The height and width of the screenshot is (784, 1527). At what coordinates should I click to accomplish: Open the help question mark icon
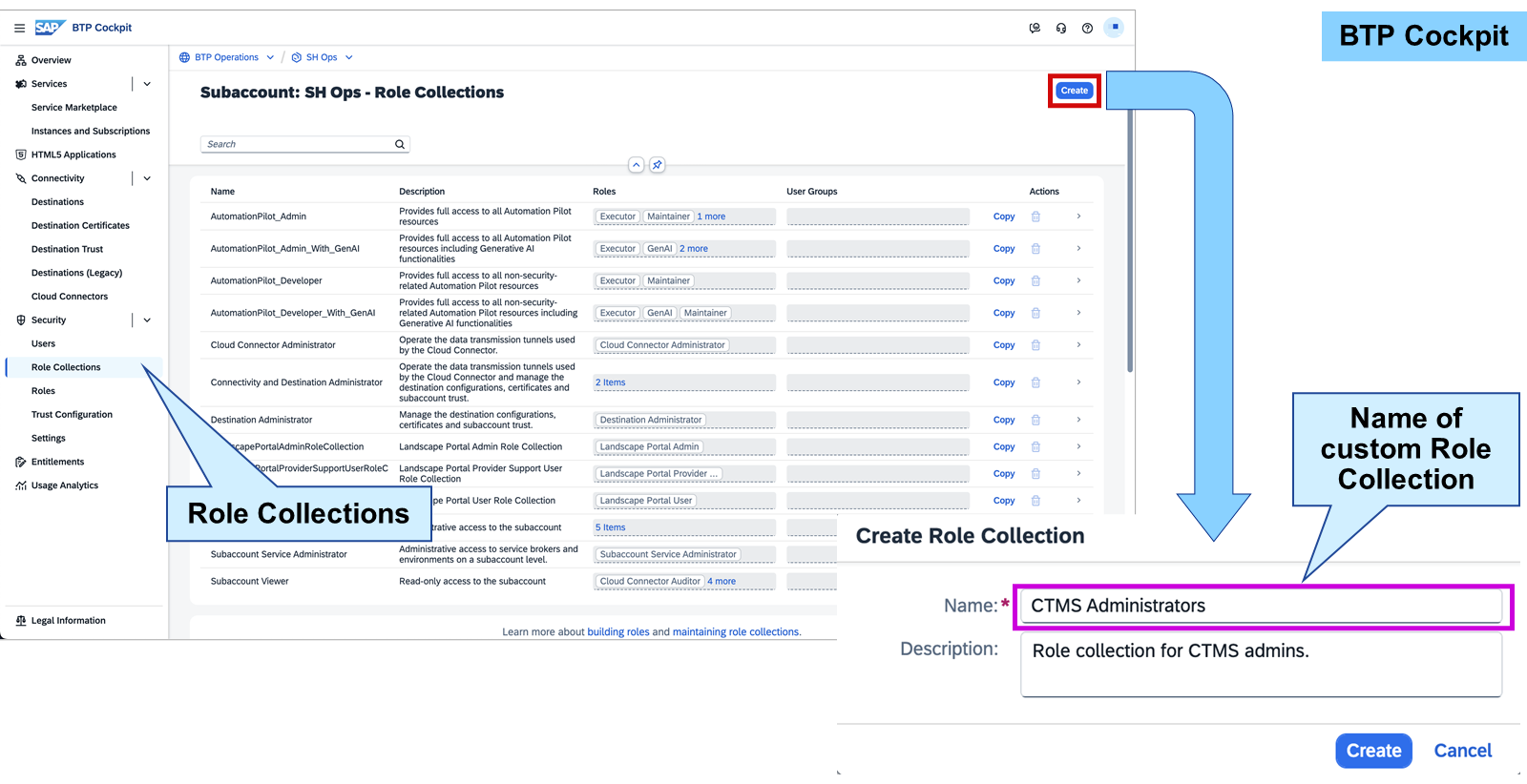(1087, 28)
